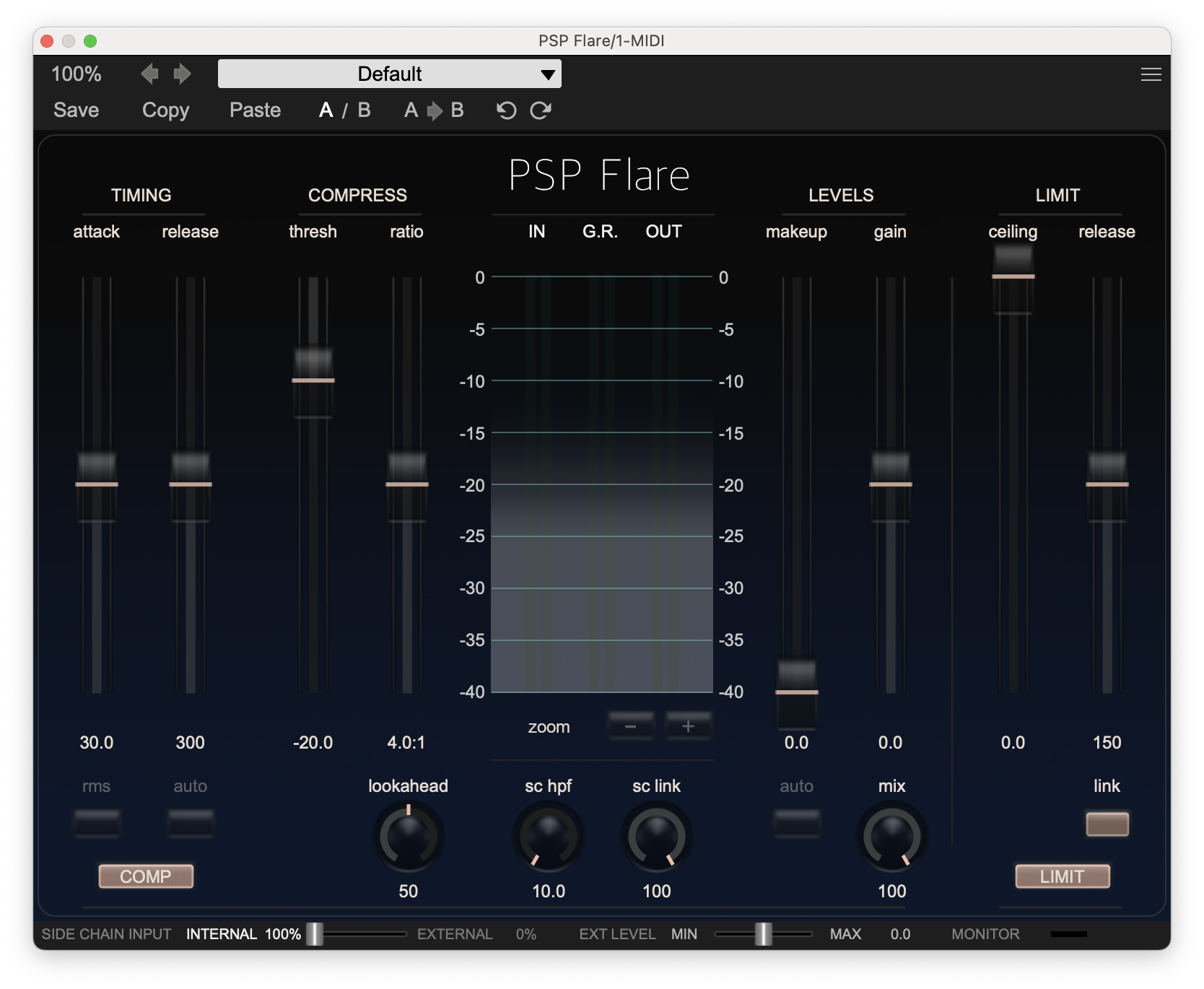The image size is (1204, 989).
Task: Click the thresh slider handle
Action: [313, 380]
